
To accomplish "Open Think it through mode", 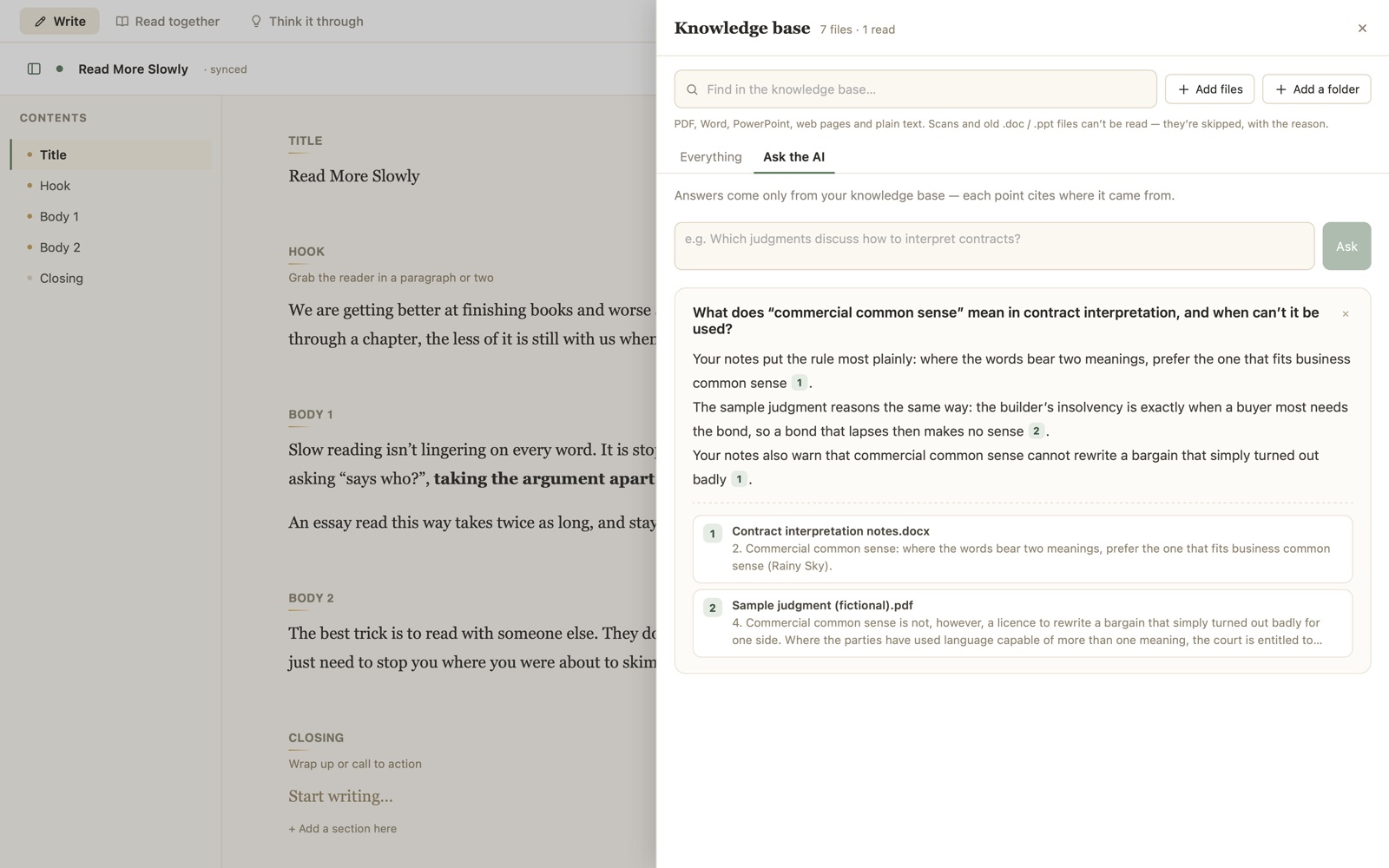I will [x=306, y=22].
